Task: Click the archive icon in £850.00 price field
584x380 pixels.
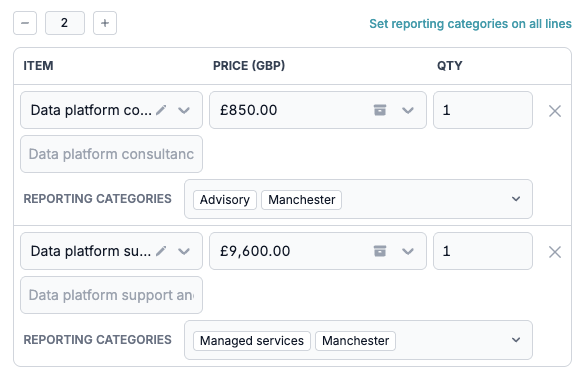Action: pyautogui.click(x=380, y=110)
